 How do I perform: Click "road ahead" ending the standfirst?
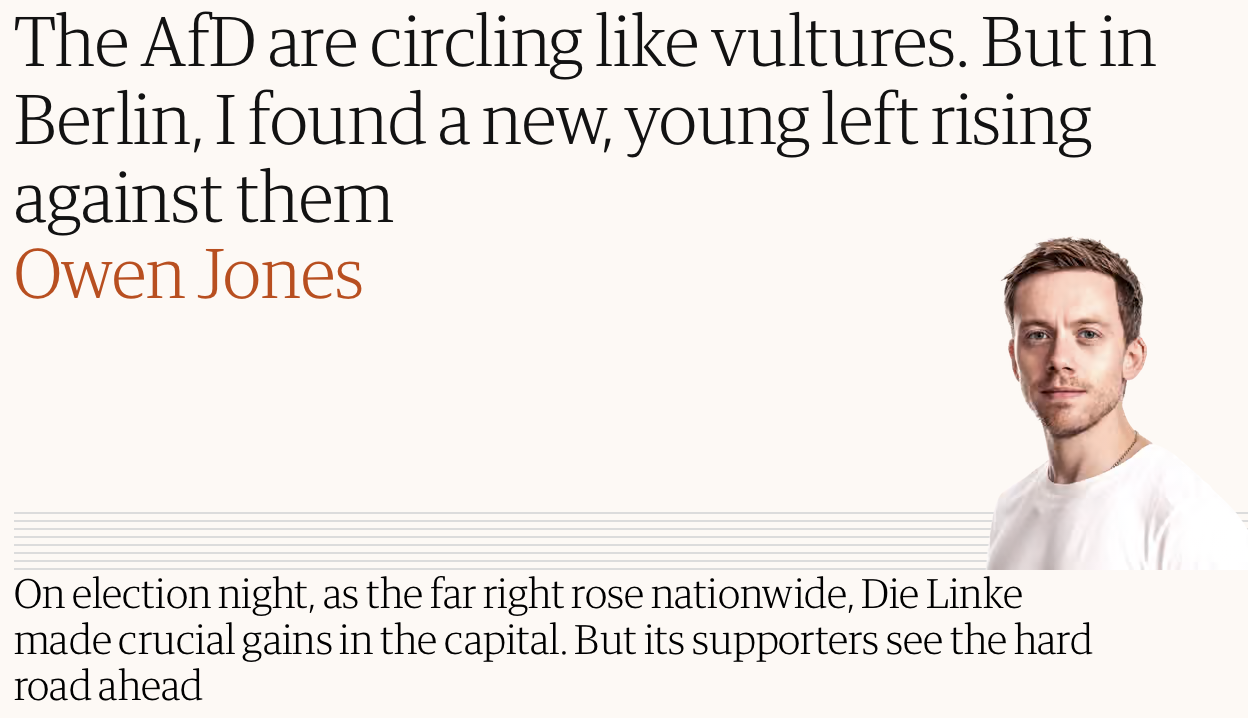coord(108,687)
